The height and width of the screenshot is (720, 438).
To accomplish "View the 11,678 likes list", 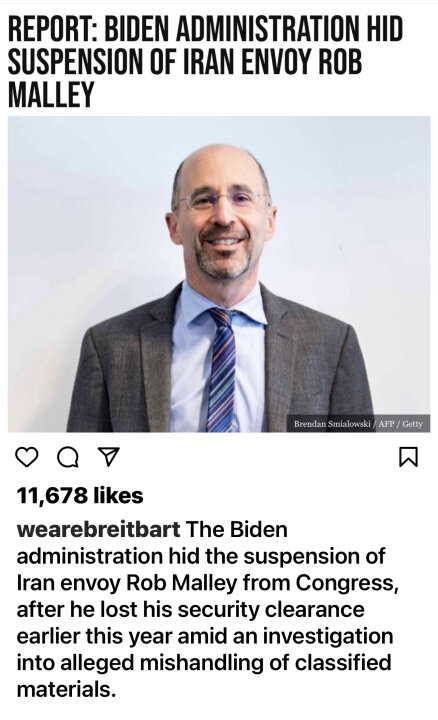I will (x=80, y=495).
